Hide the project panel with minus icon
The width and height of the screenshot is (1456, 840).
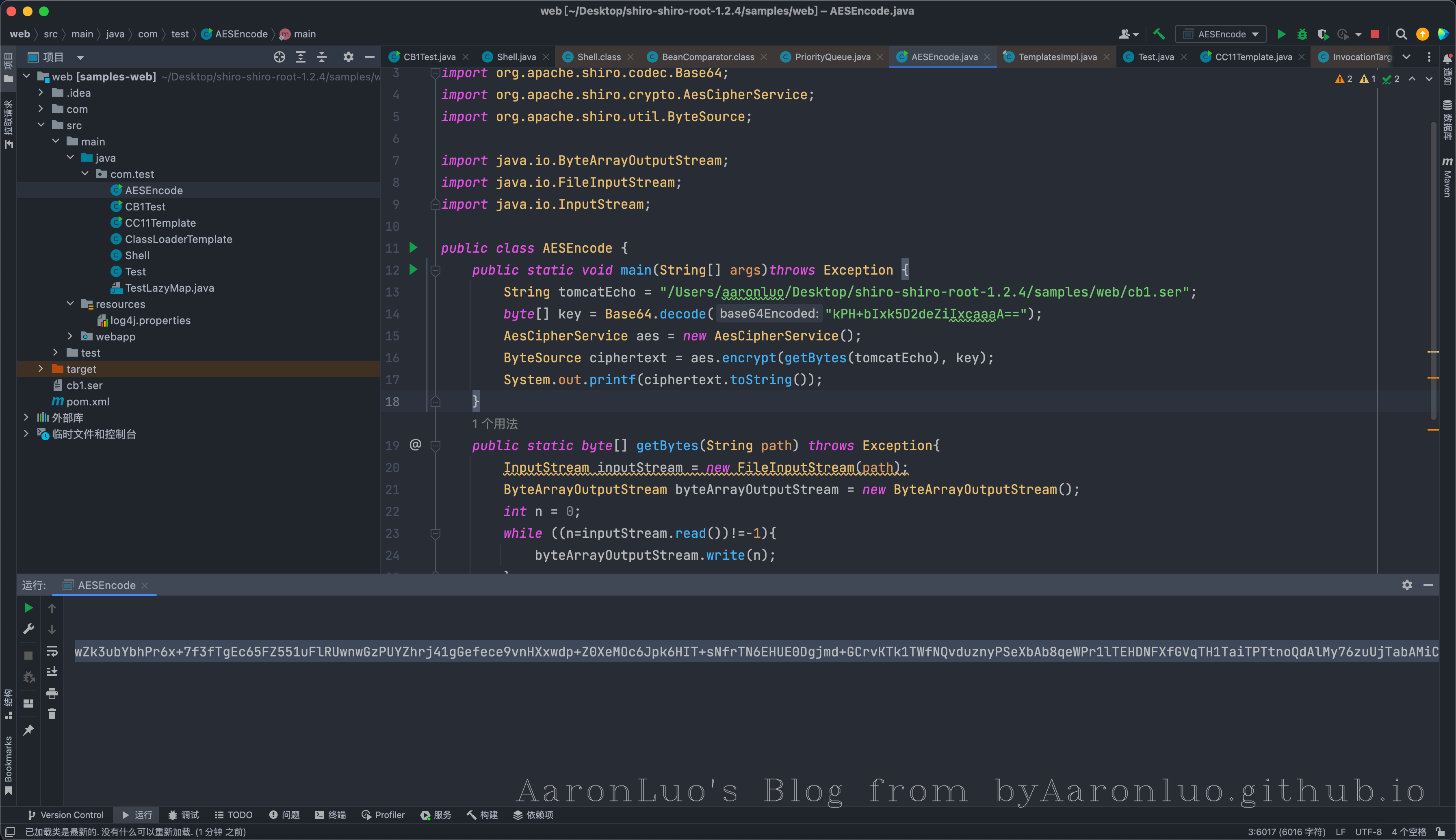[369, 56]
